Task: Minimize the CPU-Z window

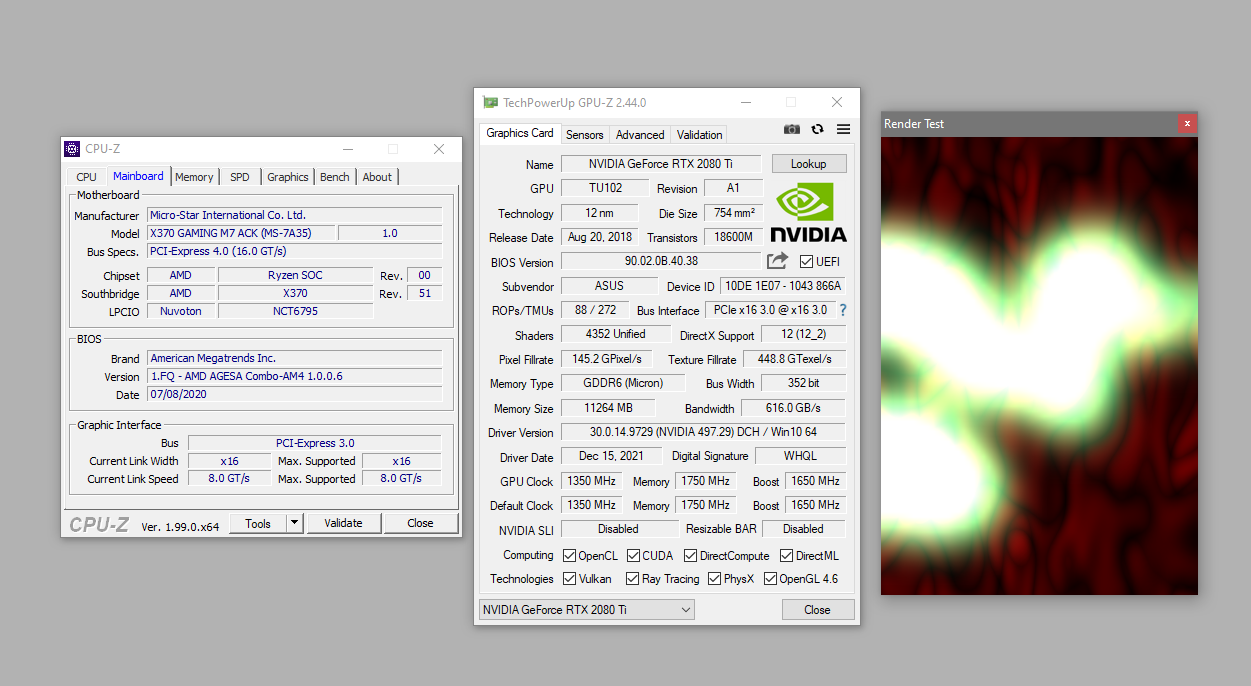Action: pos(347,149)
